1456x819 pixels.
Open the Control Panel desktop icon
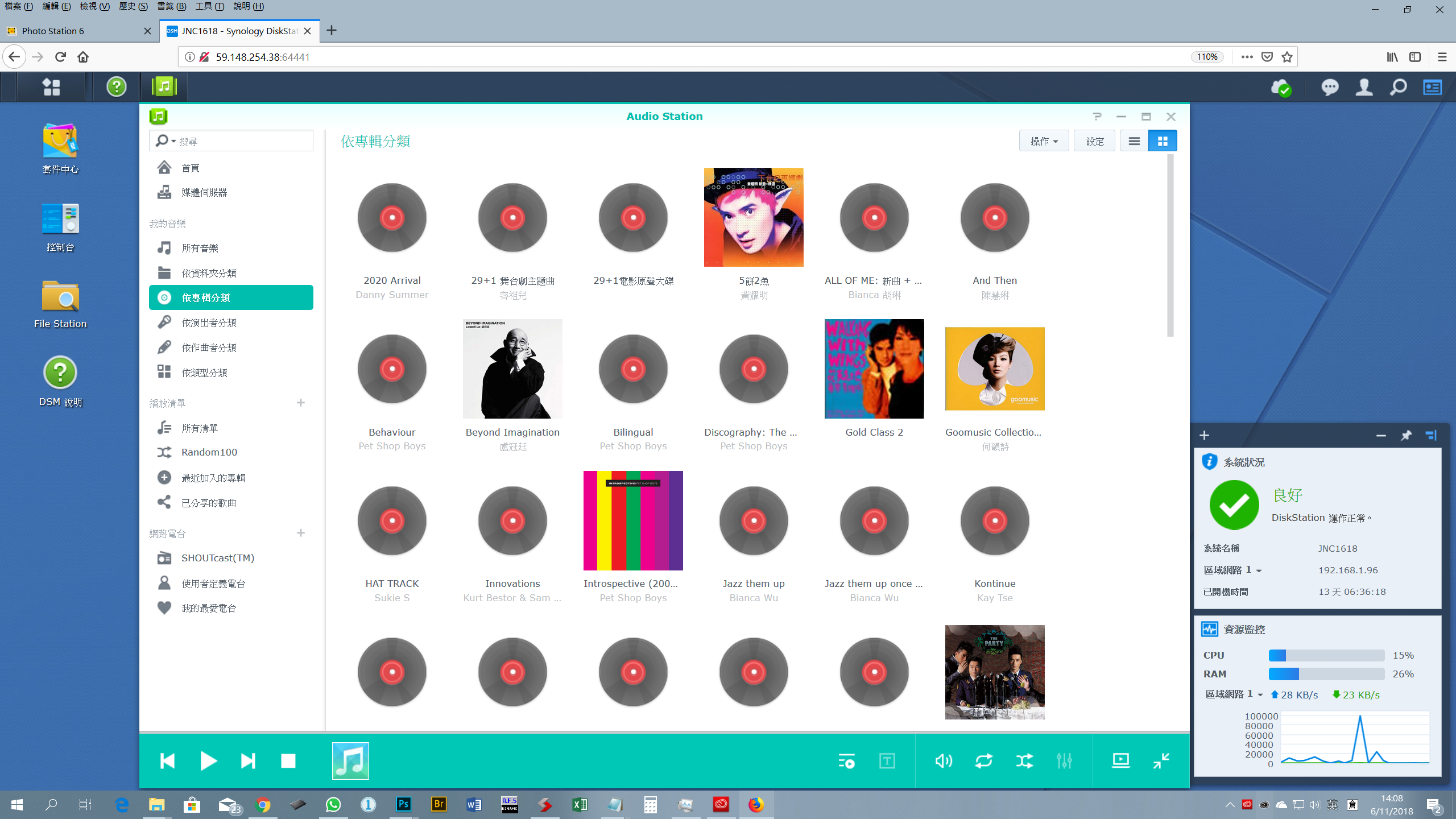coord(60,227)
